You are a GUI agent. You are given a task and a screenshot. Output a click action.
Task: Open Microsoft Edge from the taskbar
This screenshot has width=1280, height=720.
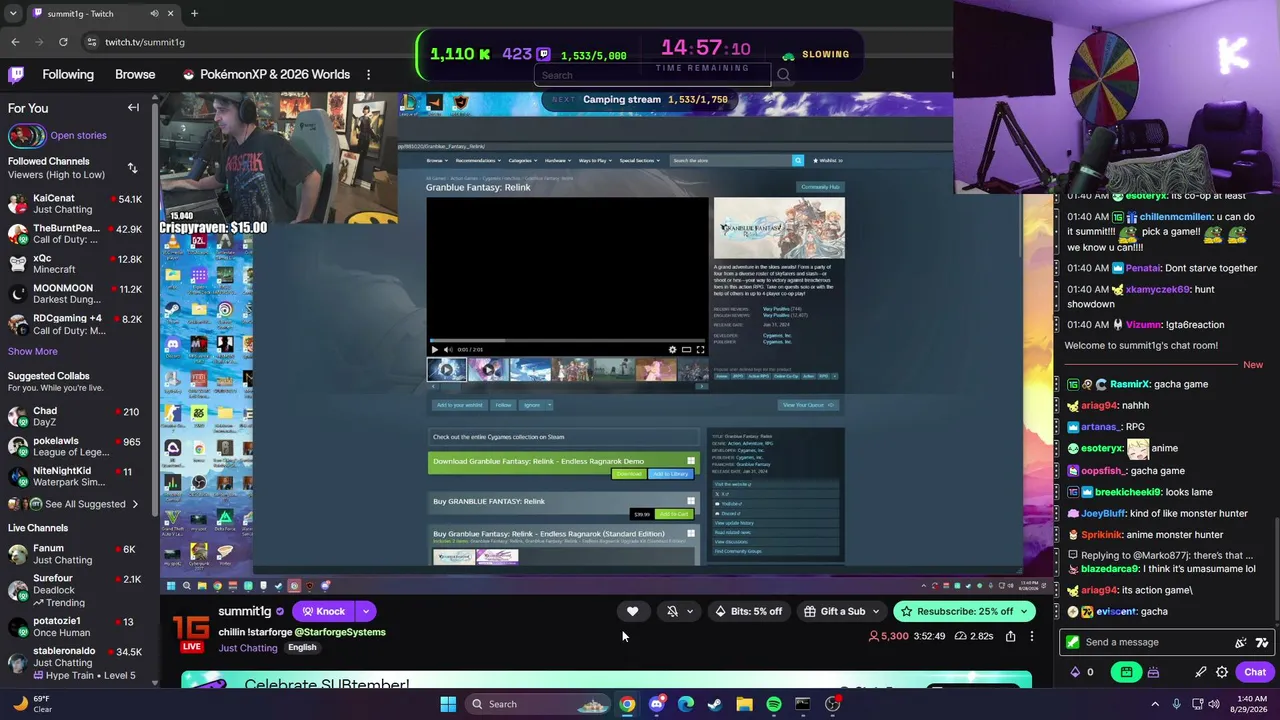686,704
